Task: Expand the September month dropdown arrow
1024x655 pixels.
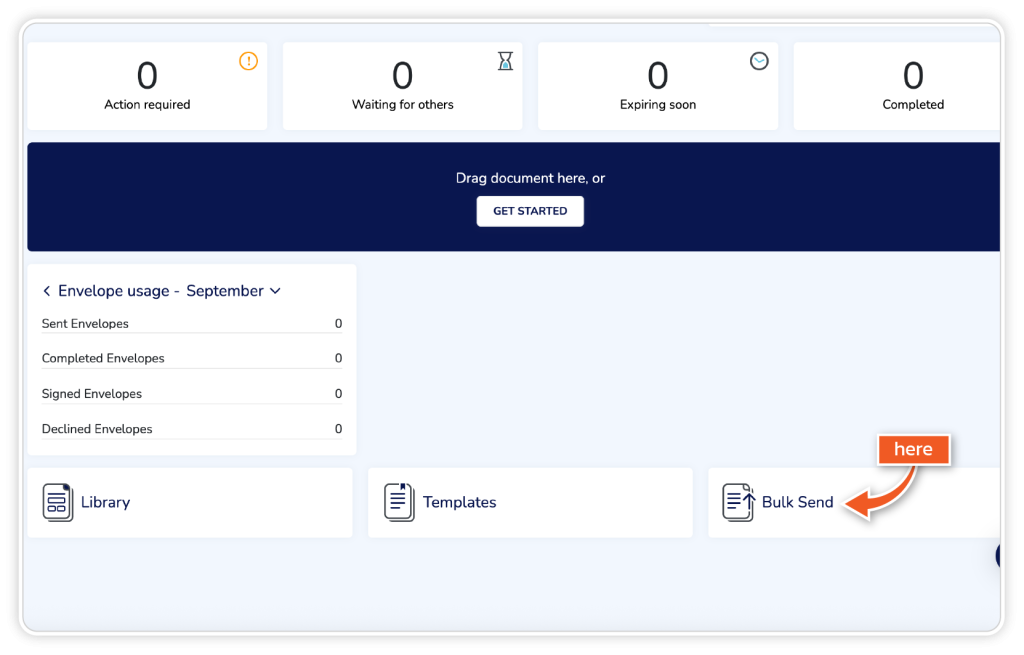Action: 276,291
